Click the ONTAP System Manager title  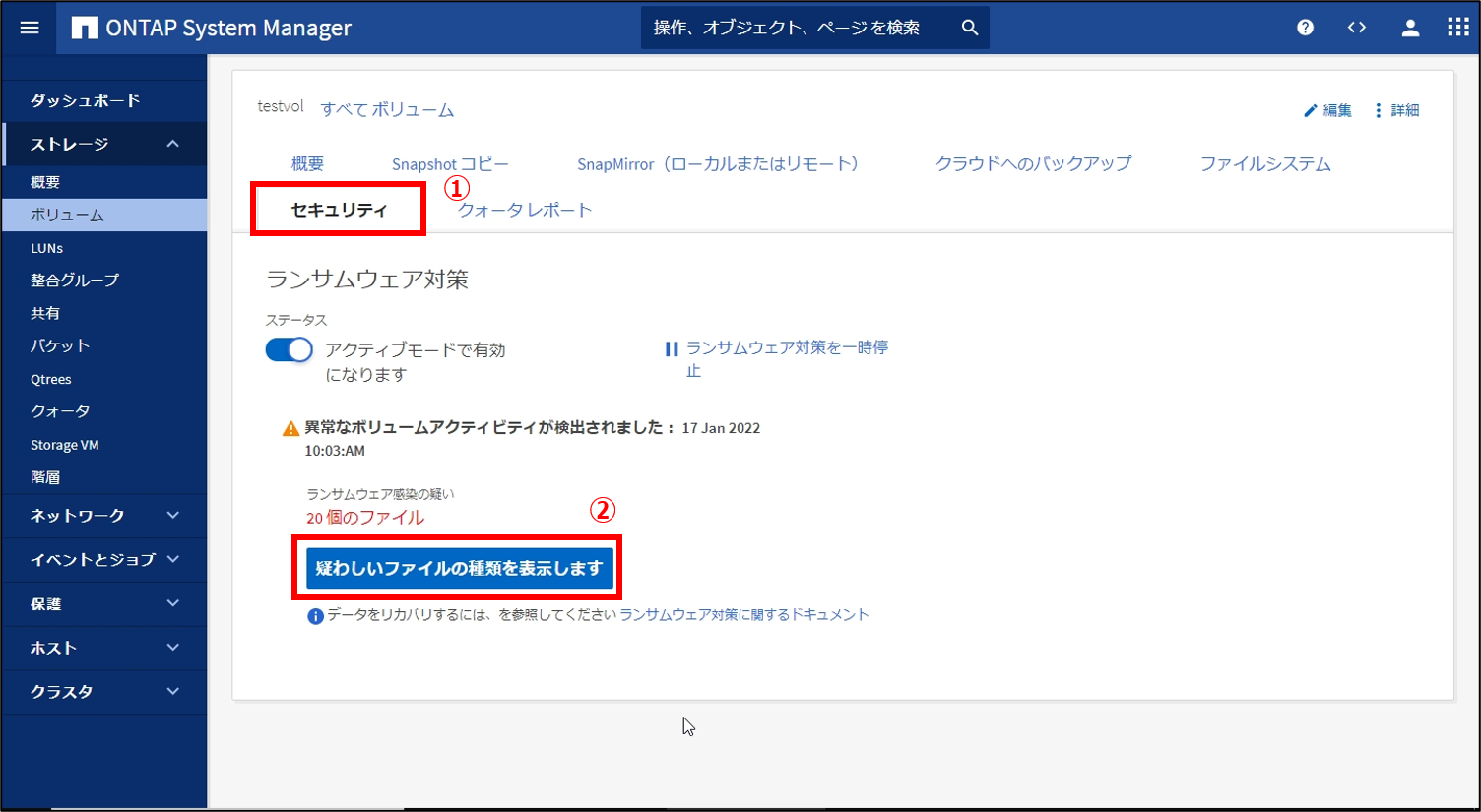[228, 28]
